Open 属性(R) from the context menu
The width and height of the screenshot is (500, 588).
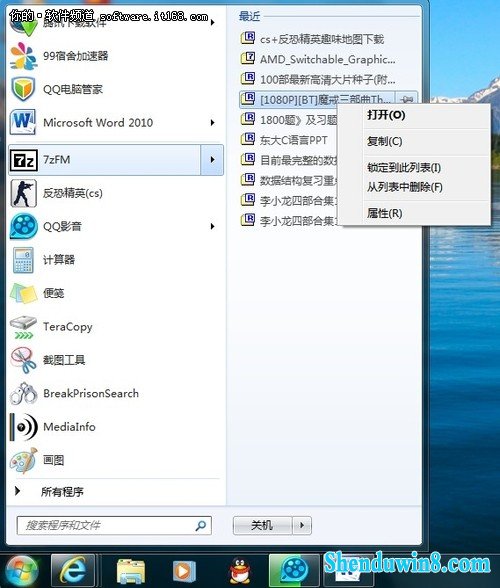click(x=415, y=213)
